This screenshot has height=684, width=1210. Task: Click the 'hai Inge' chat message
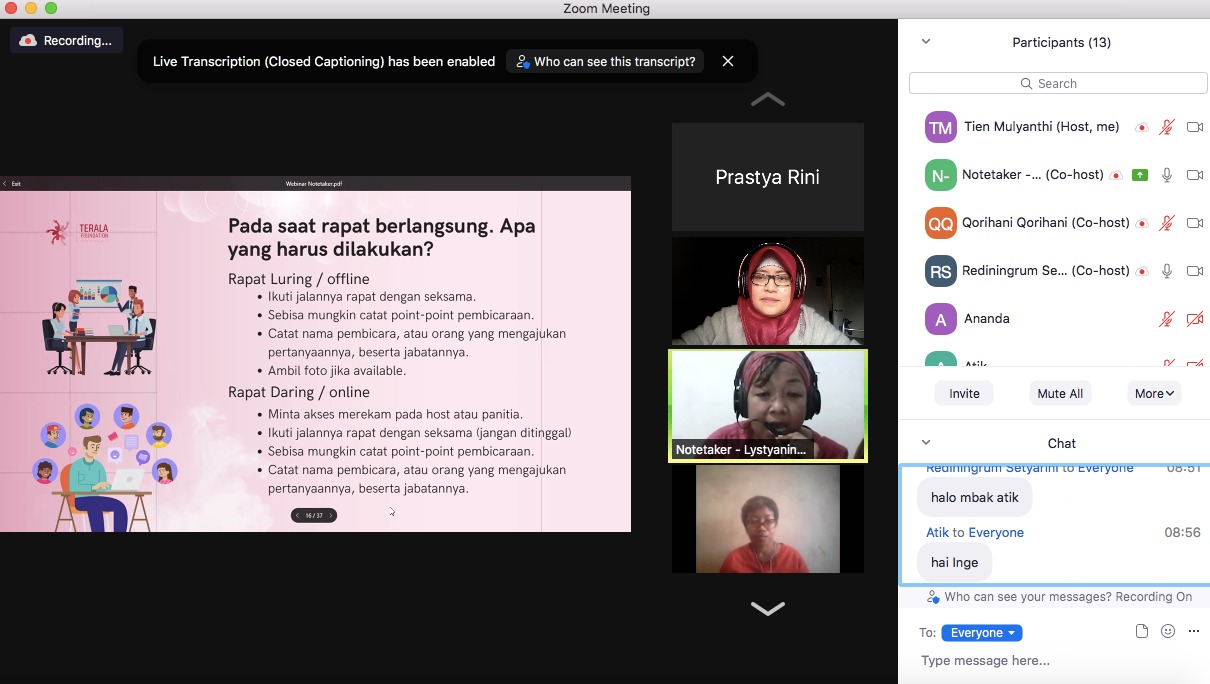[955, 562]
